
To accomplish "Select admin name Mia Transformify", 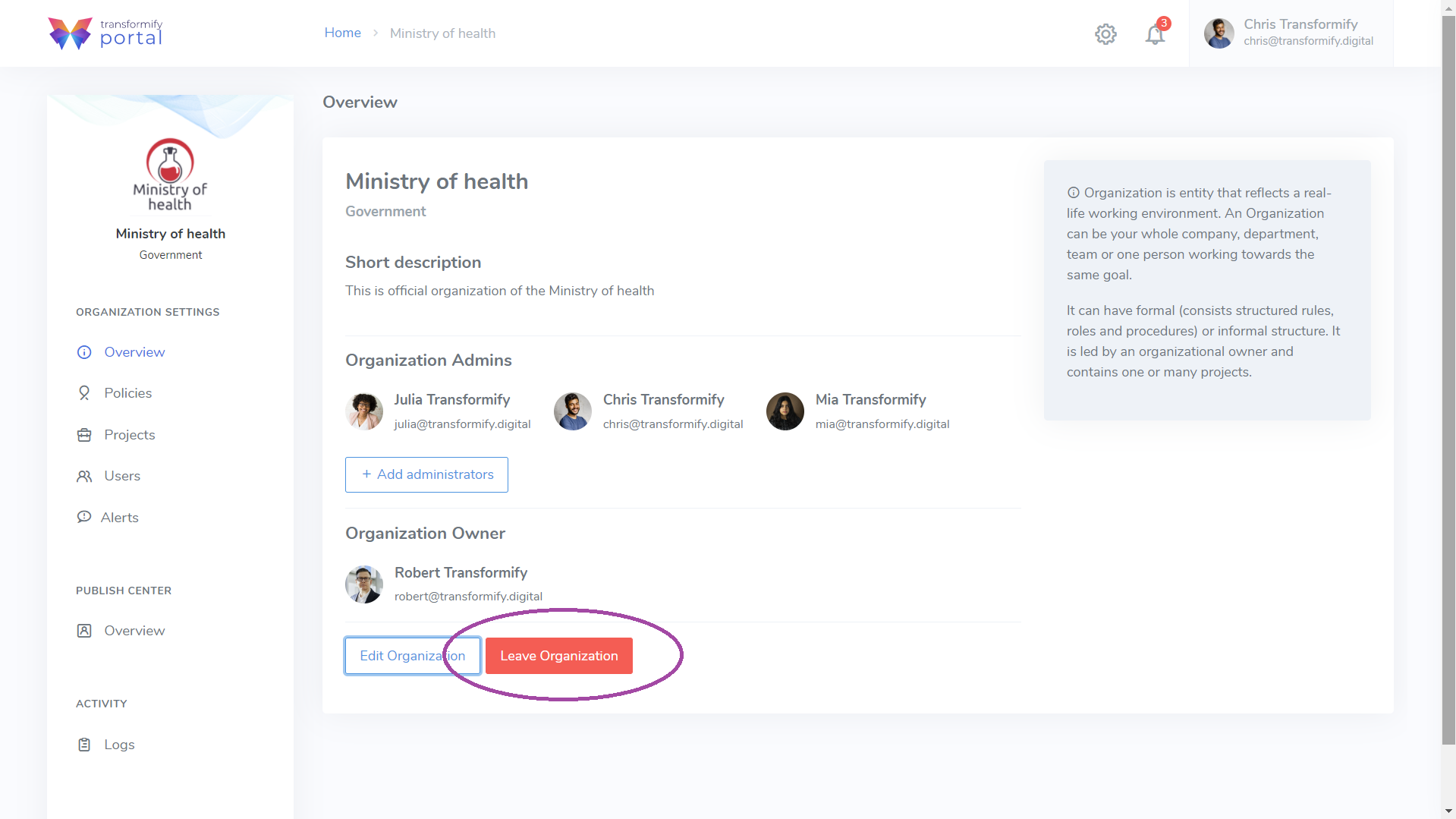I will click(x=871, y=400).
